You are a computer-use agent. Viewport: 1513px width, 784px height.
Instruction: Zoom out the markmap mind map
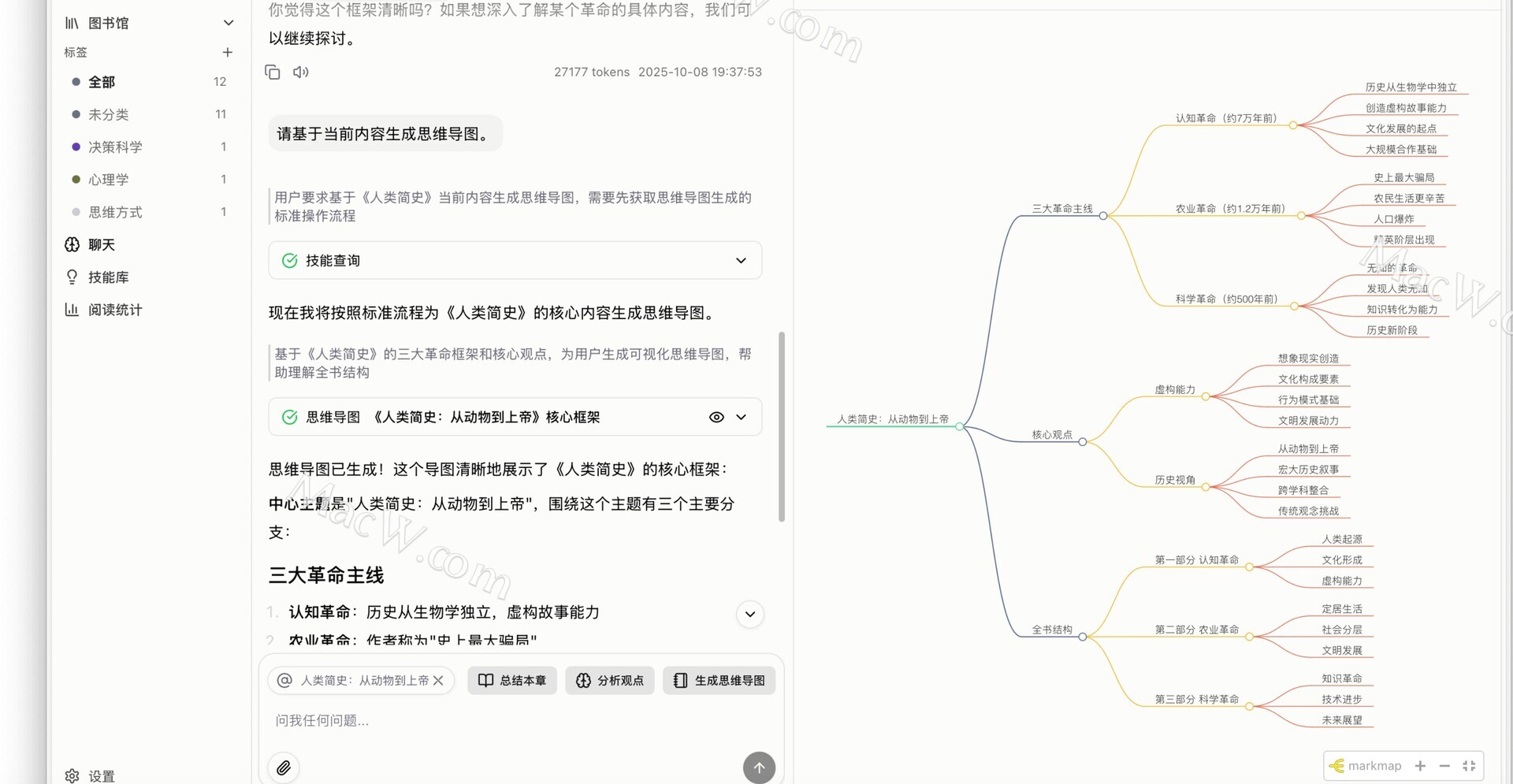[1444, 766]
